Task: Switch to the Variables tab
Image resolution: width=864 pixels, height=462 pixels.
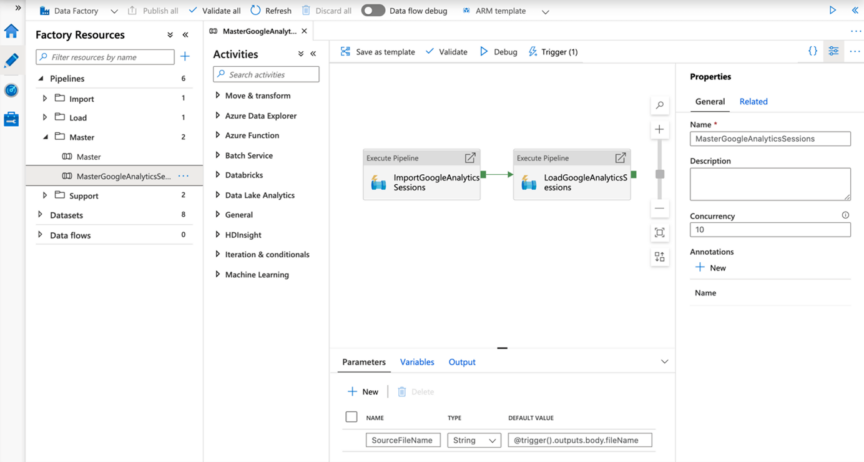Action: point(417,362)
